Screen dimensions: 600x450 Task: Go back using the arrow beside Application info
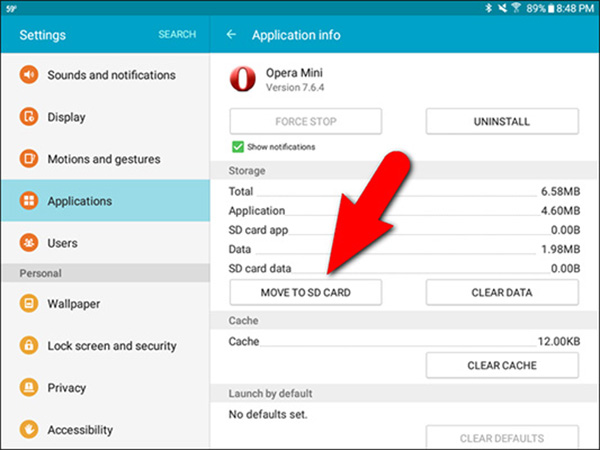click(231, 35)
